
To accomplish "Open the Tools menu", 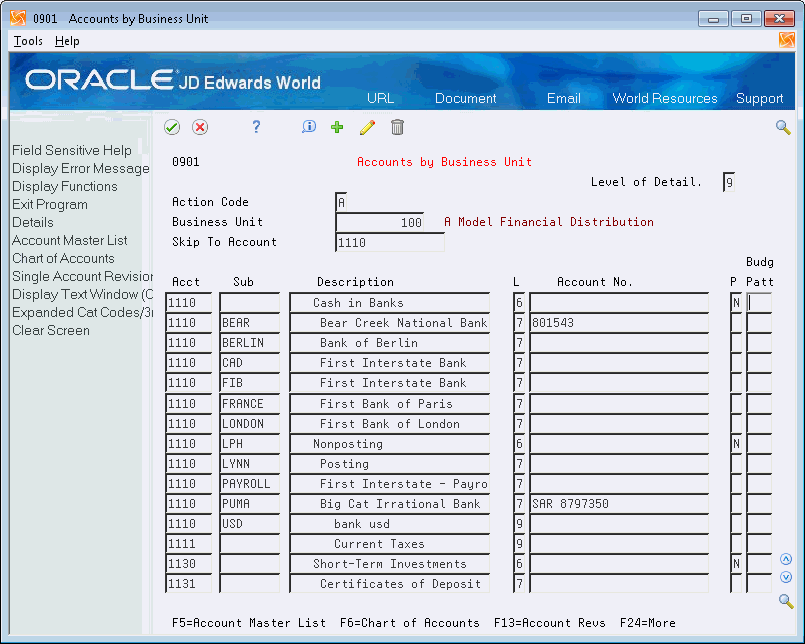I will pyautogui.click(x=28, y=41).
